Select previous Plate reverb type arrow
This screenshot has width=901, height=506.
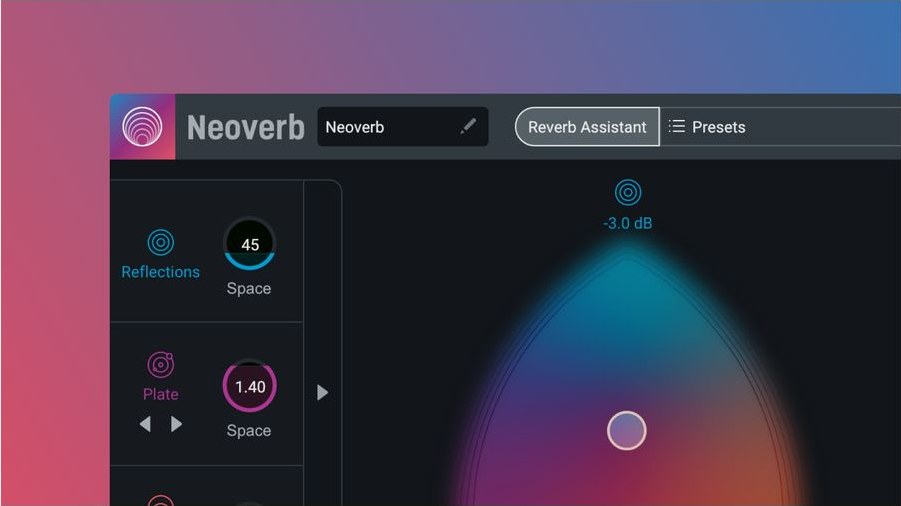click(x=145, y=424)
